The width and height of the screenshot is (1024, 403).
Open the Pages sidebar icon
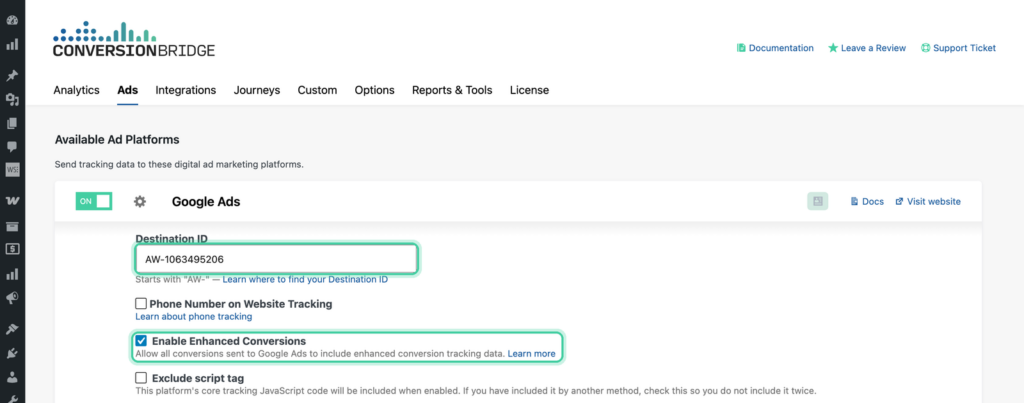12,123
